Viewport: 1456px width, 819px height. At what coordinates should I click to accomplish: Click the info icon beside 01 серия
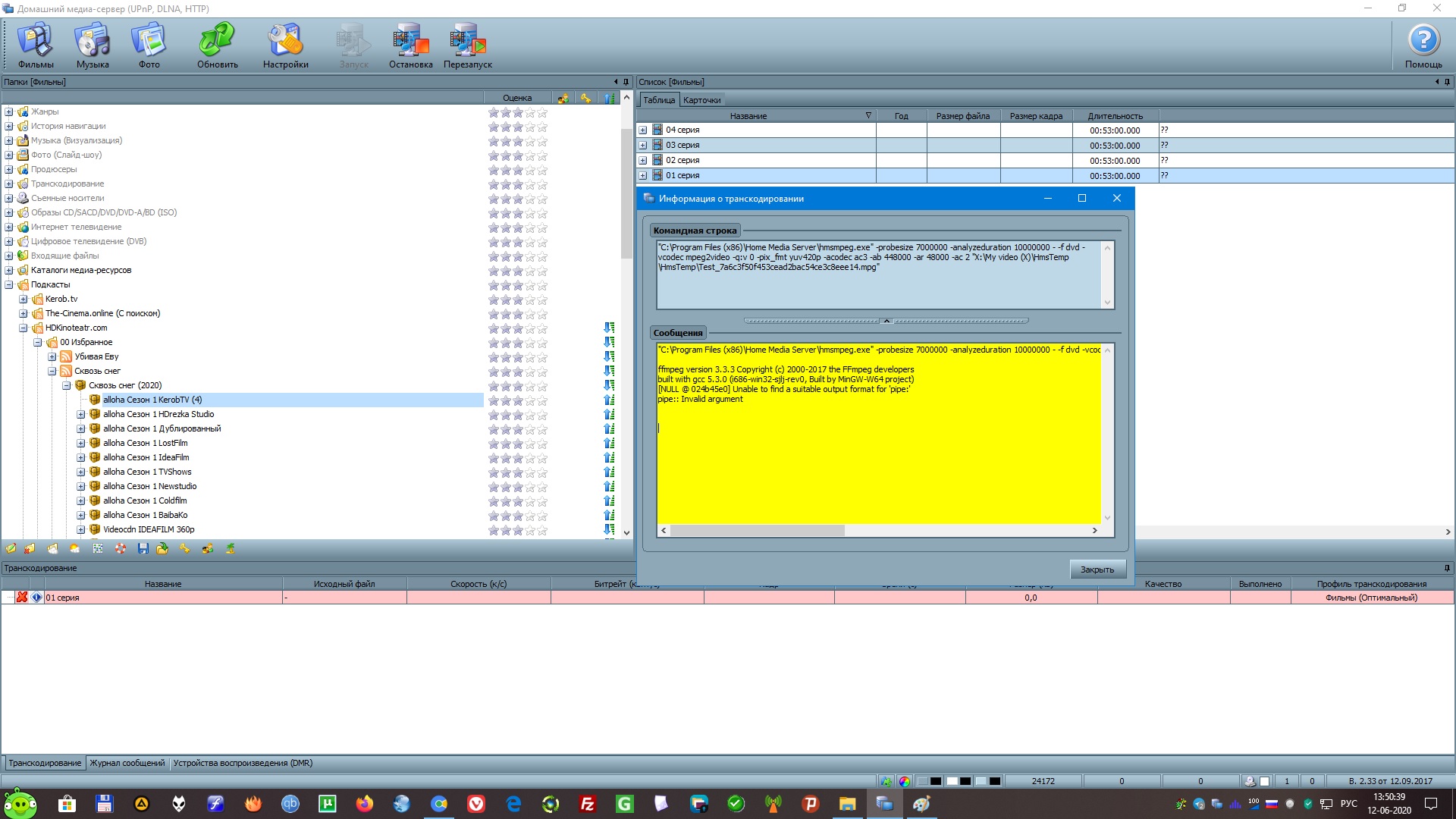point(36,598)
